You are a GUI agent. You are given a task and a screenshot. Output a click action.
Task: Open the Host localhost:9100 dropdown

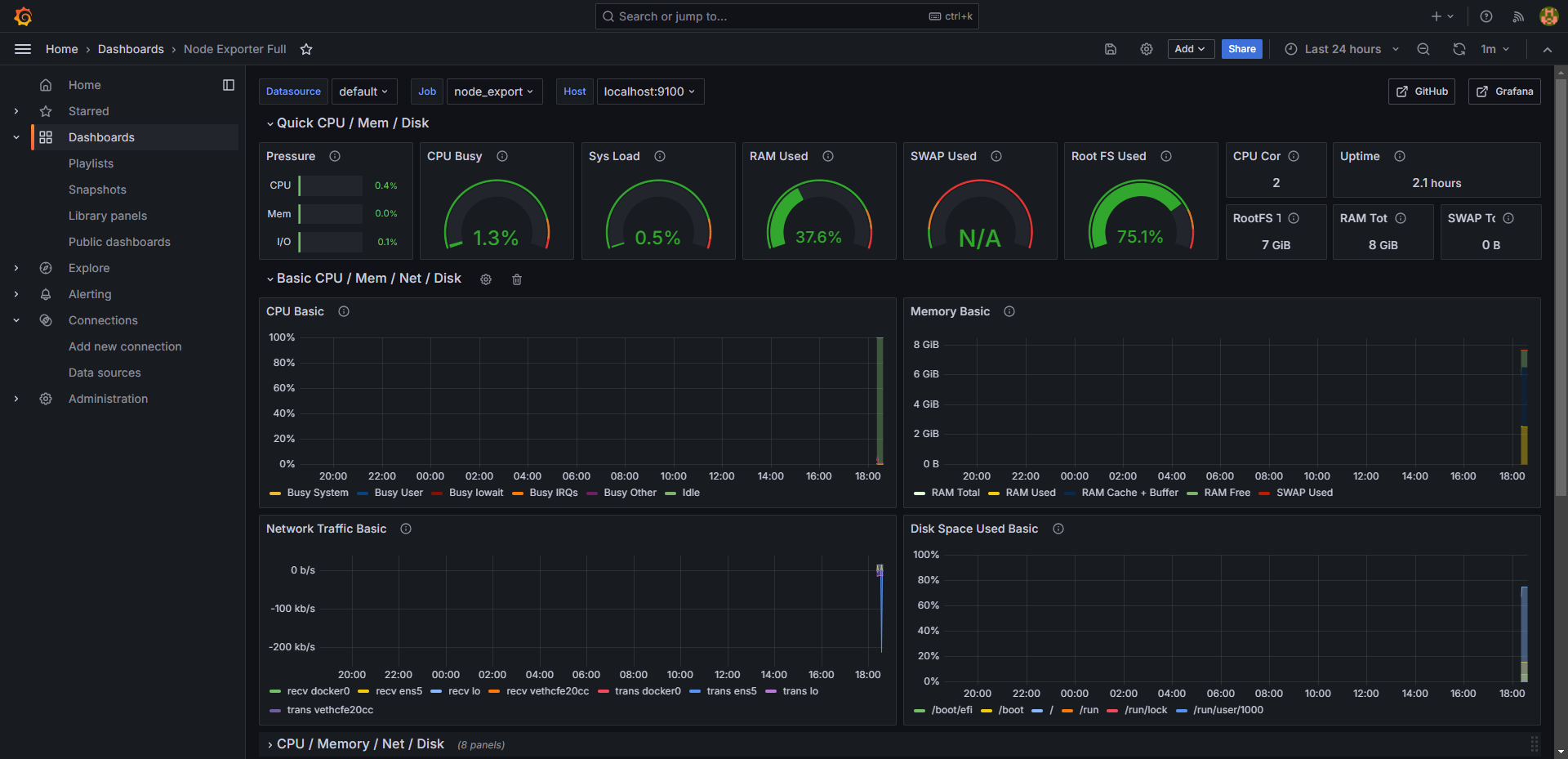click(x=650, y=92)
